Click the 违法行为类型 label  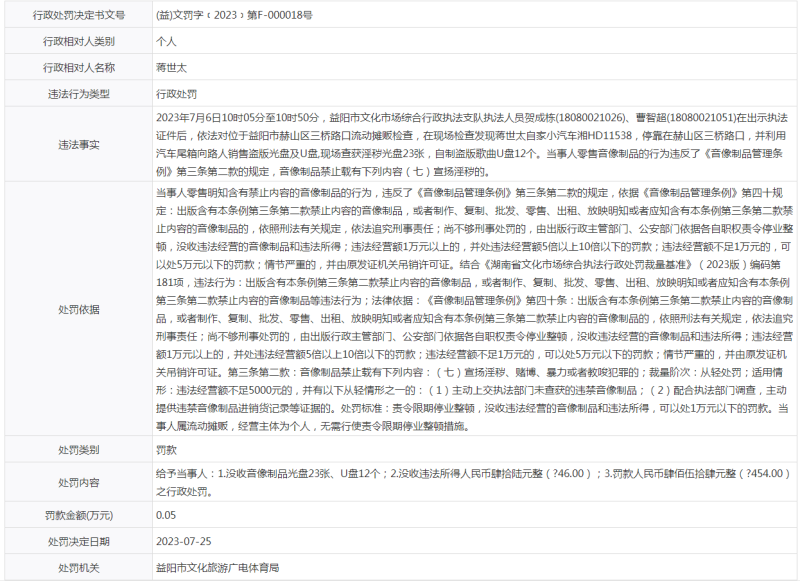79,94
